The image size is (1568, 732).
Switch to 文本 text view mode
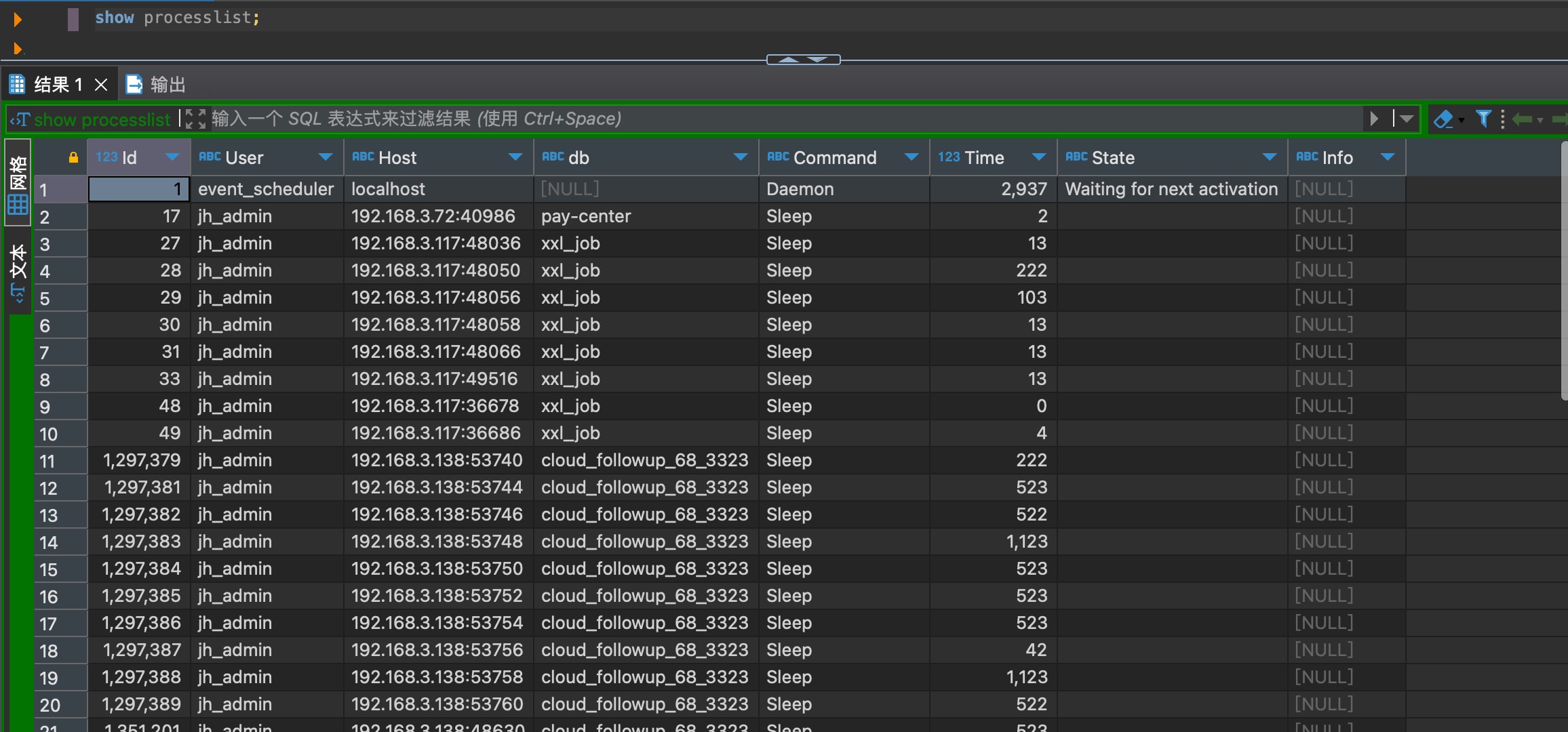pos(18,271)
